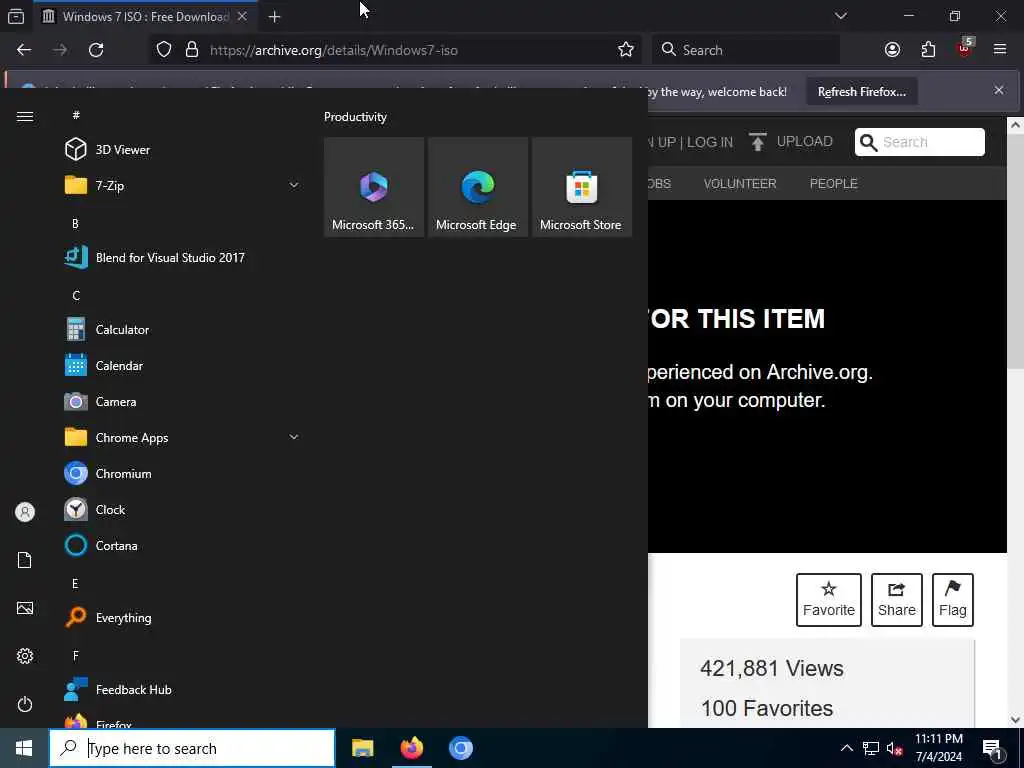Open Documents from Start sidebar
The image size is (1024, 768).
(x=25, y=560)
